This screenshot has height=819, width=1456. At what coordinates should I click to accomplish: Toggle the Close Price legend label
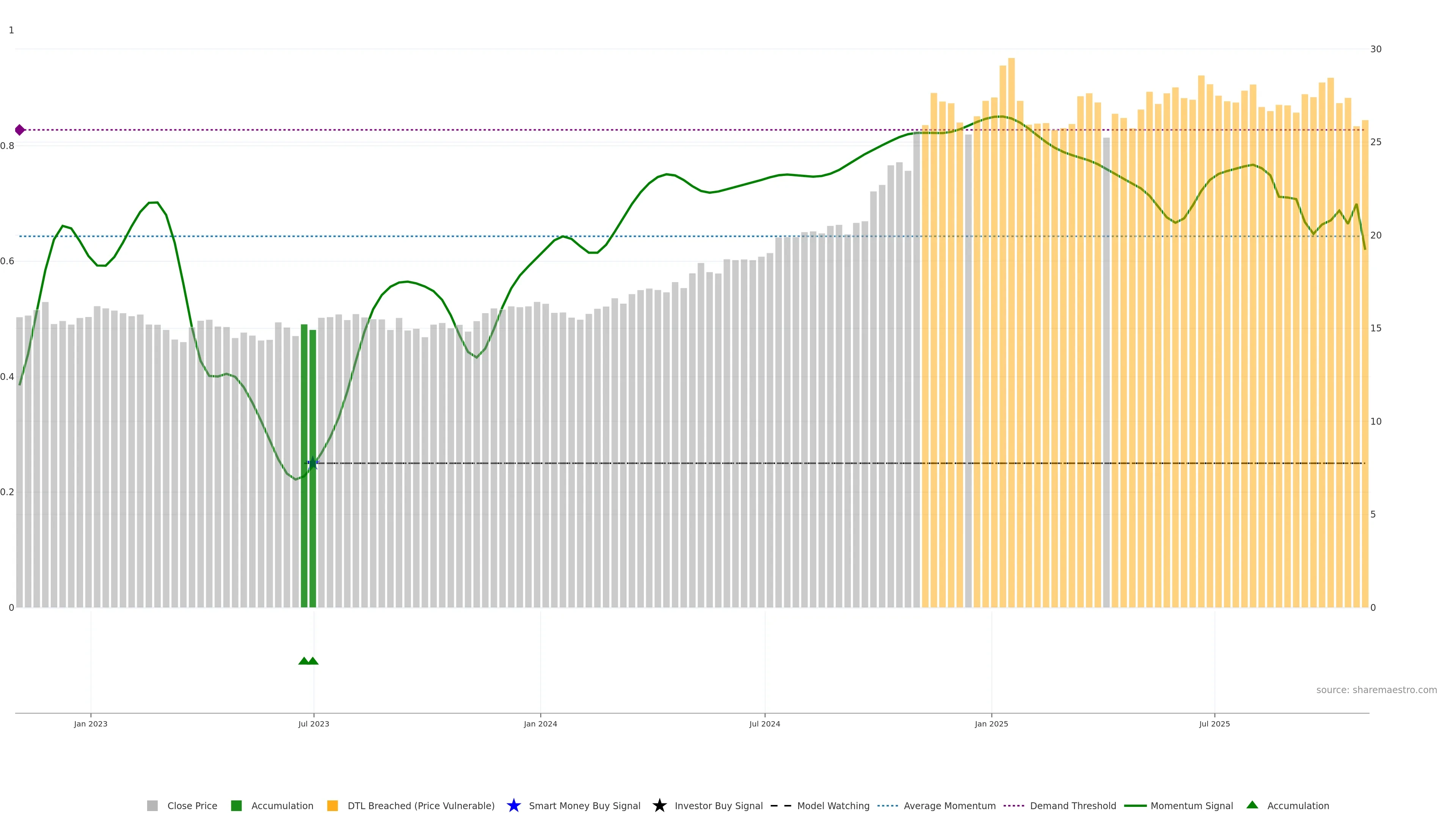pos(192,805)
